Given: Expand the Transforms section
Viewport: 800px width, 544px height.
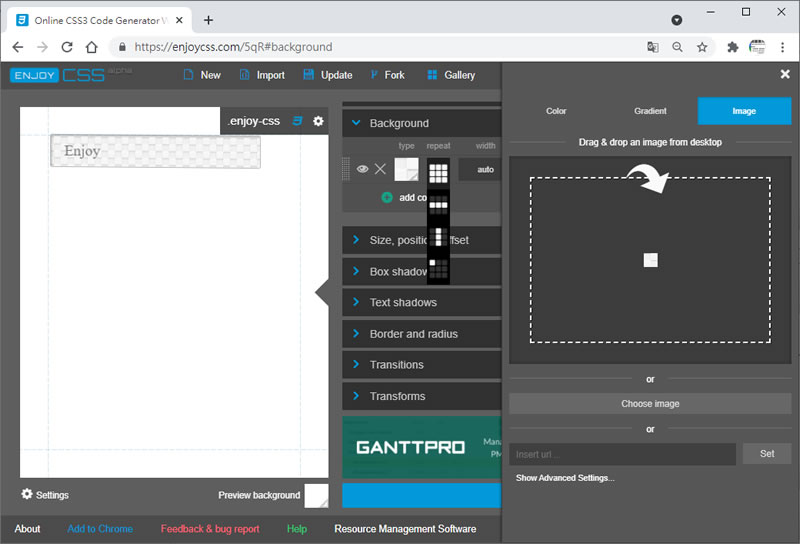Looking at the screenshot, I should pyautogui.click(x=421, y=396).
